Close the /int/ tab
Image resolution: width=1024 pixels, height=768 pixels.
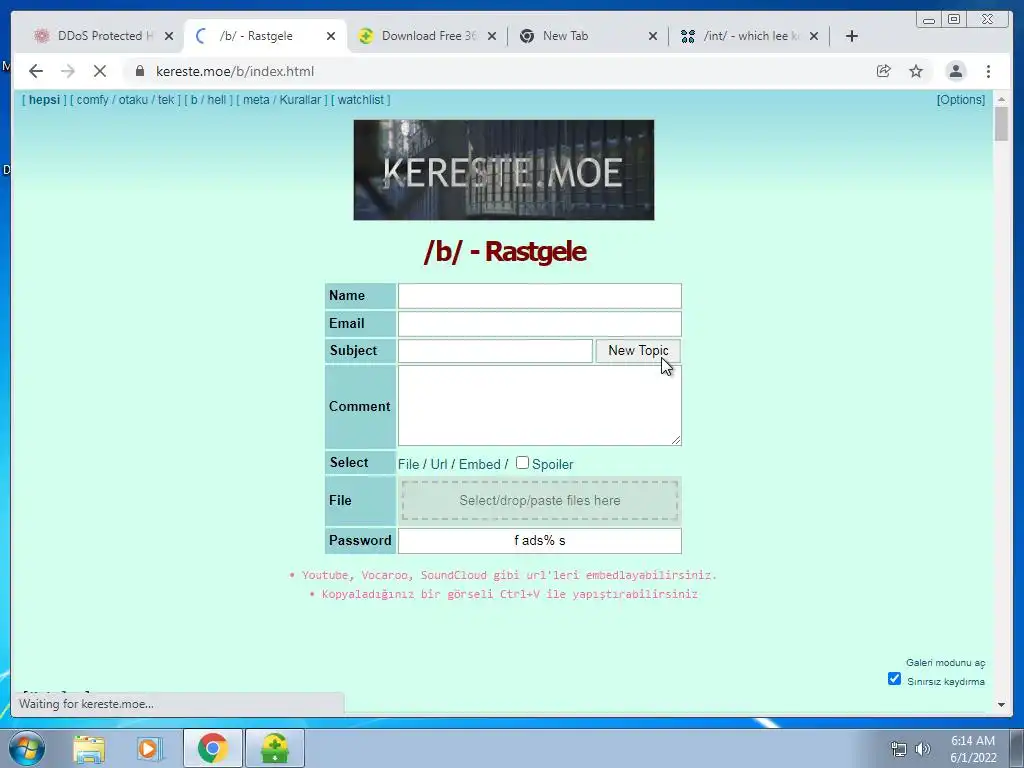(814, 36)
